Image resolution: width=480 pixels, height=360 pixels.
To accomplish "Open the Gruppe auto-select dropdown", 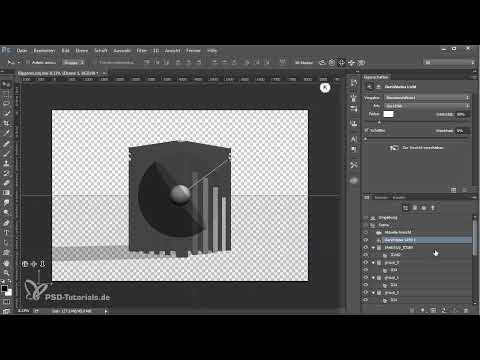I will click(x=74, y=62).
